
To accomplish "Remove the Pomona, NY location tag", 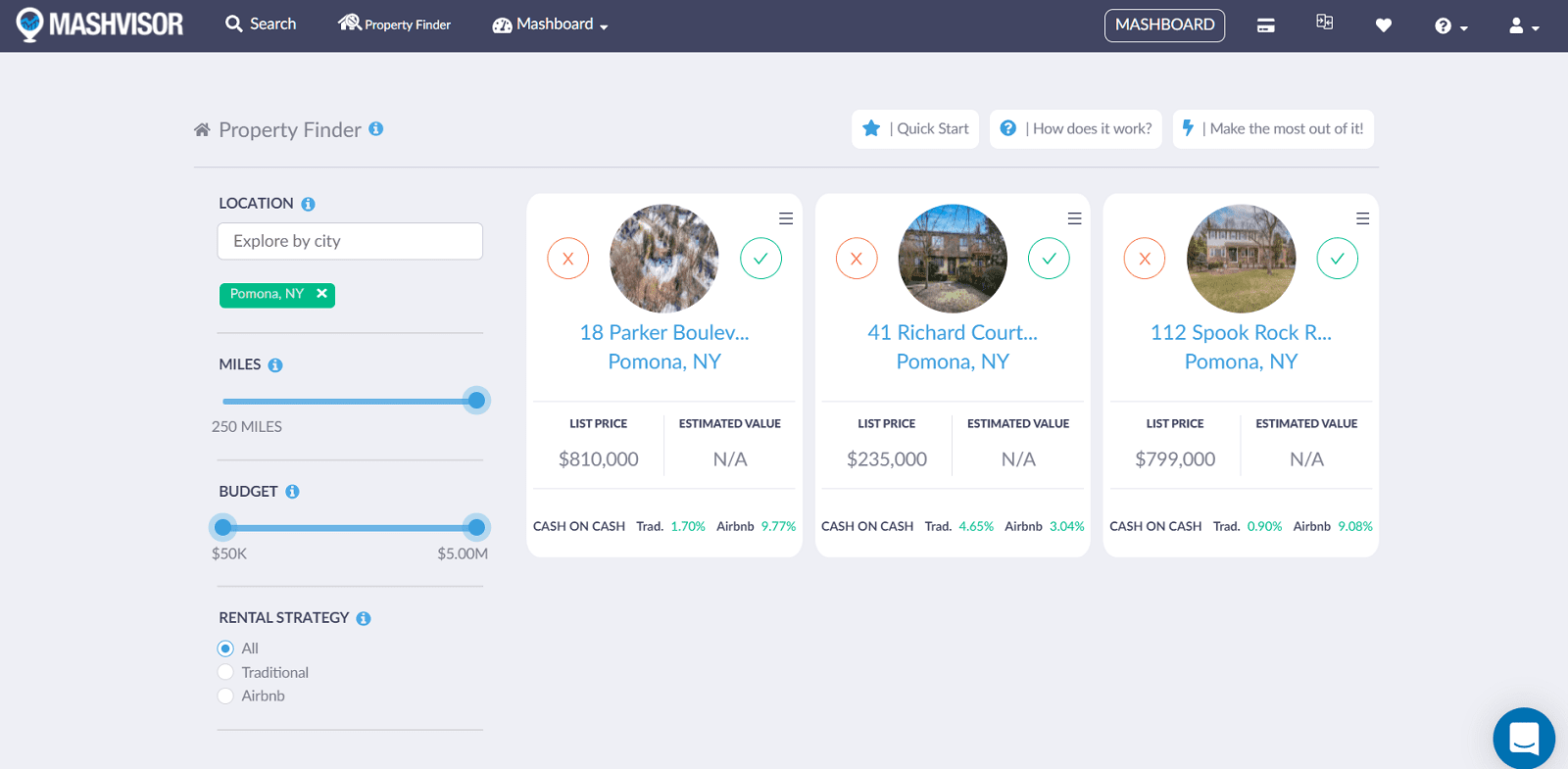I will click(x=321, y=294).
